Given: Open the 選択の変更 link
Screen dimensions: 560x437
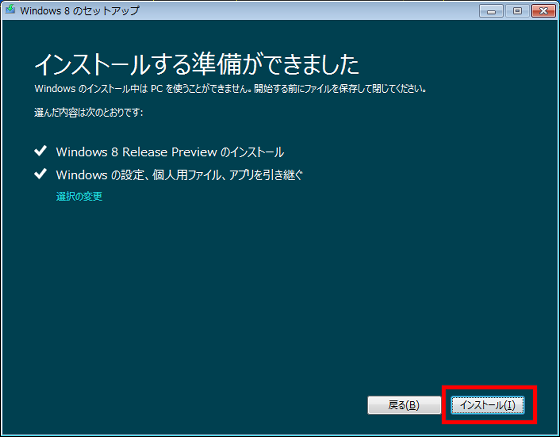Looking at the screenshot, I should [x=79, y=196].
